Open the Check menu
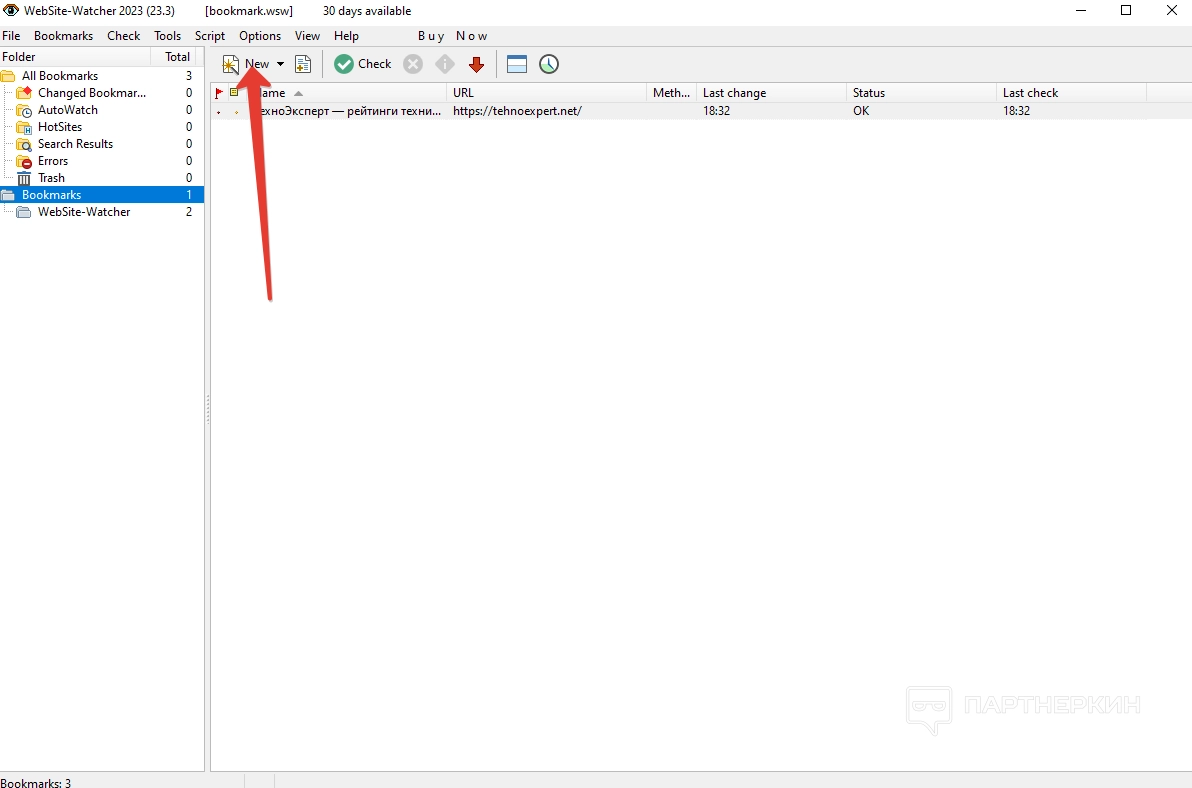 pyautogui.click(x=123, y=36)
